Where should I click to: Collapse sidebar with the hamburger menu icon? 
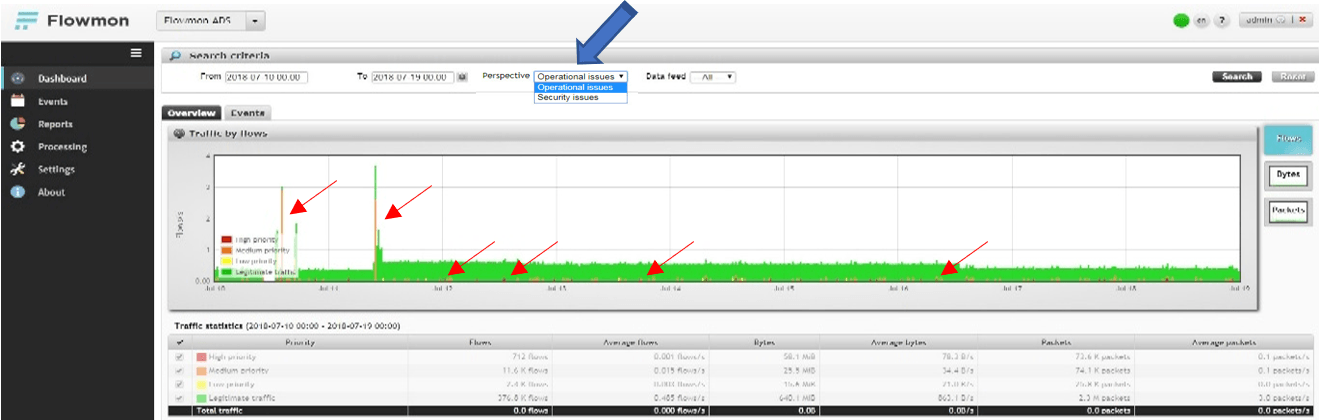coord(137,53)
